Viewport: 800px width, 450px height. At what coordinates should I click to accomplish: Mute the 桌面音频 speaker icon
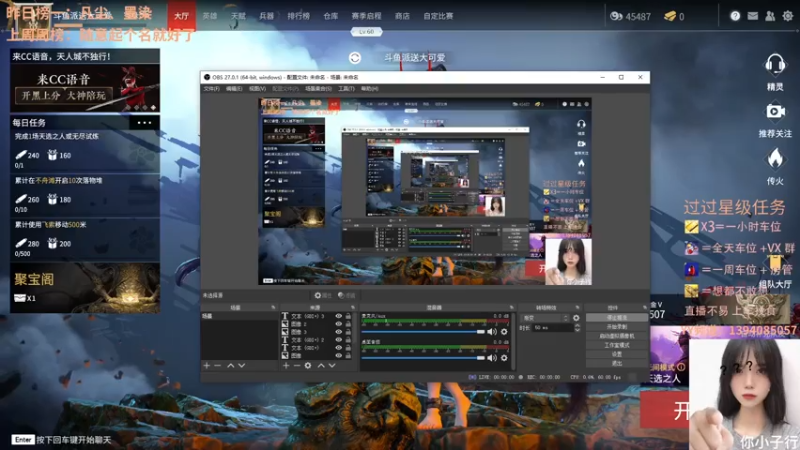pyautogui.click(x=492, y=358)
